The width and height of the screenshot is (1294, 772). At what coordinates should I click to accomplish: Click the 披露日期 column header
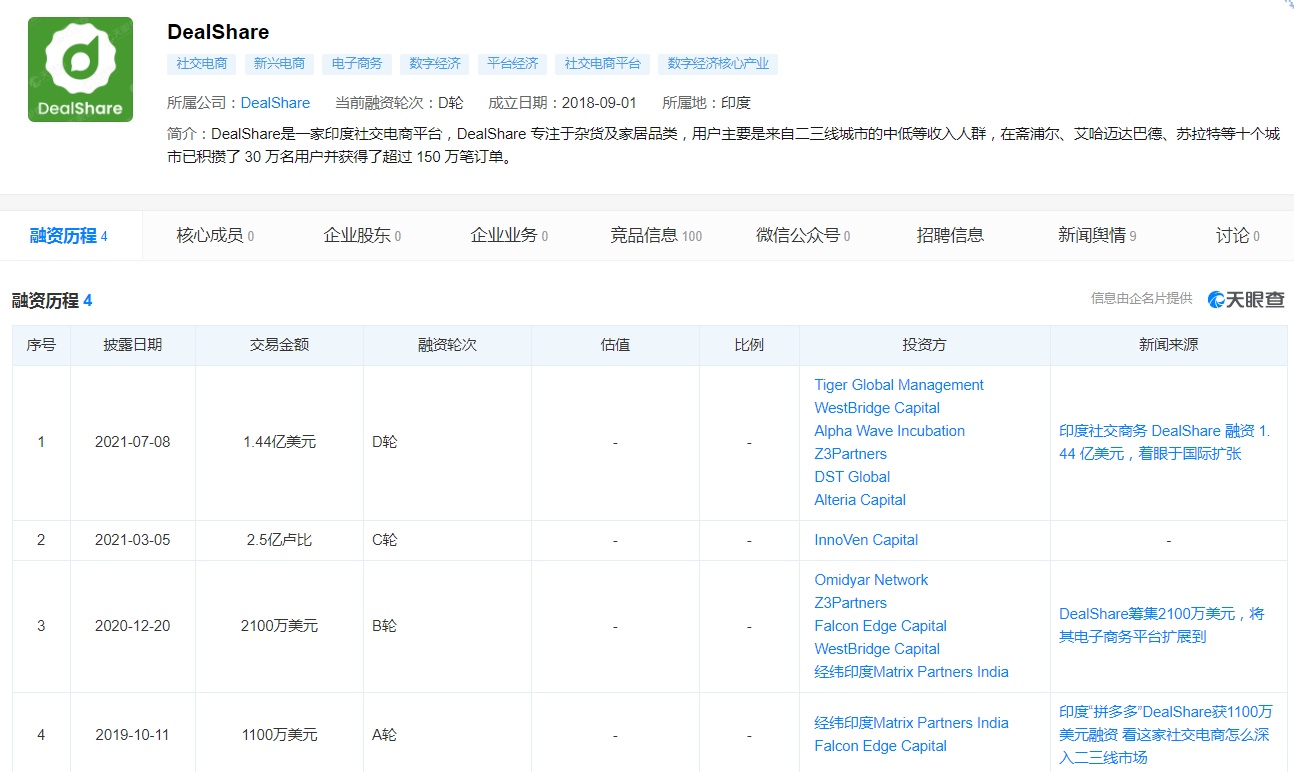click(132, 345)
